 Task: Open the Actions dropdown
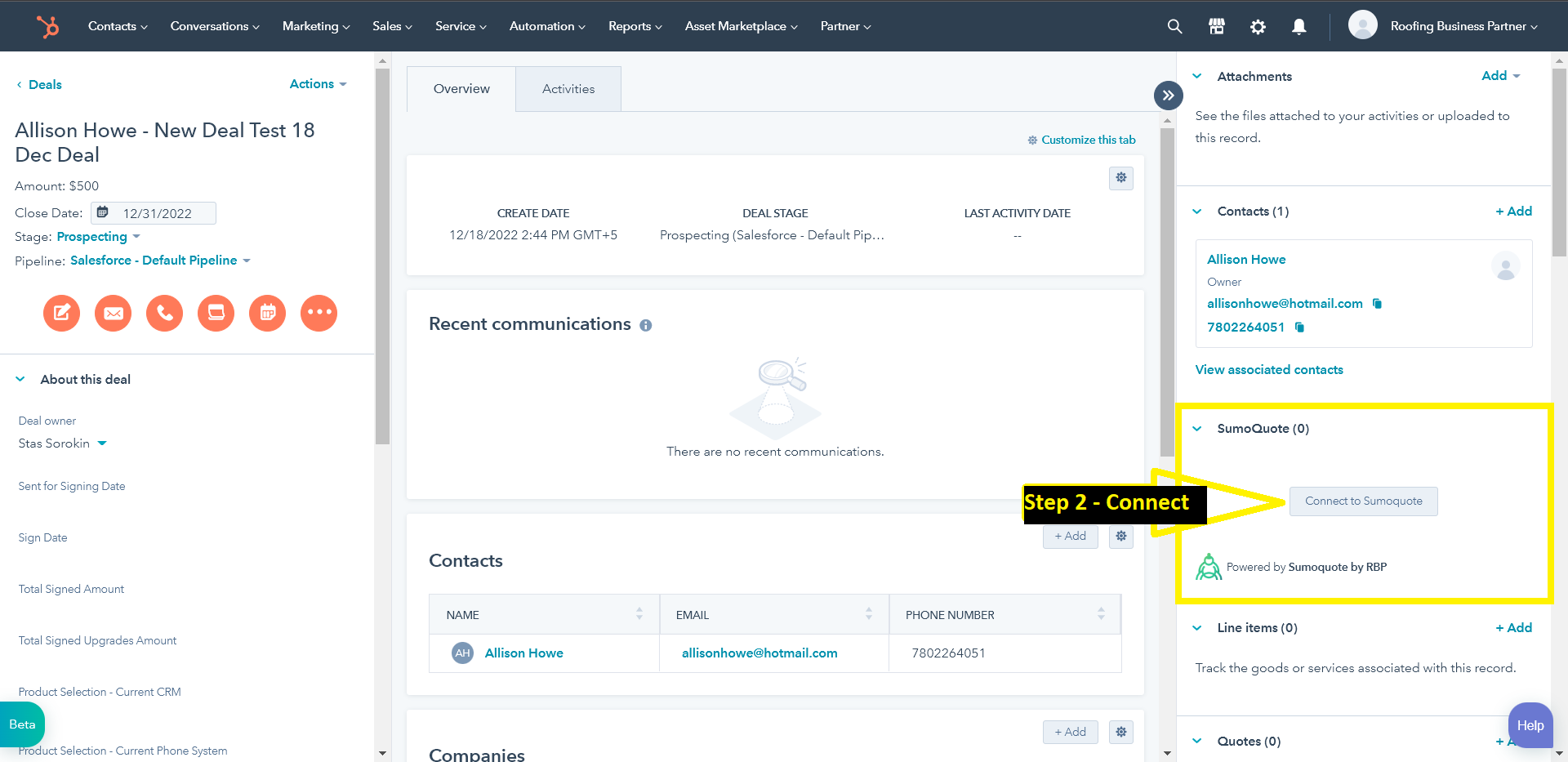coord(318,84)
